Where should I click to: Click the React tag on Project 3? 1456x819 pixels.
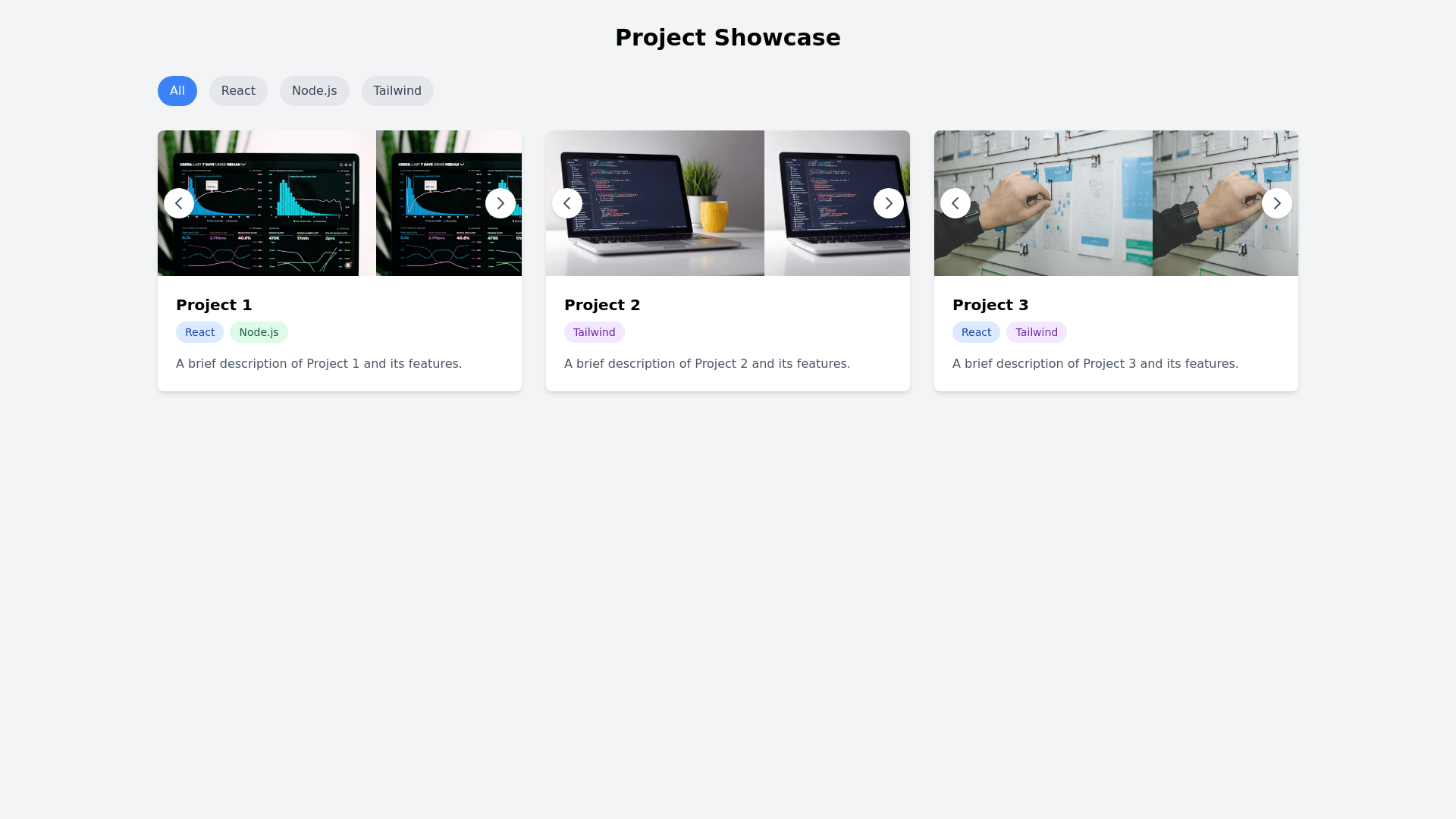(976, 332)
